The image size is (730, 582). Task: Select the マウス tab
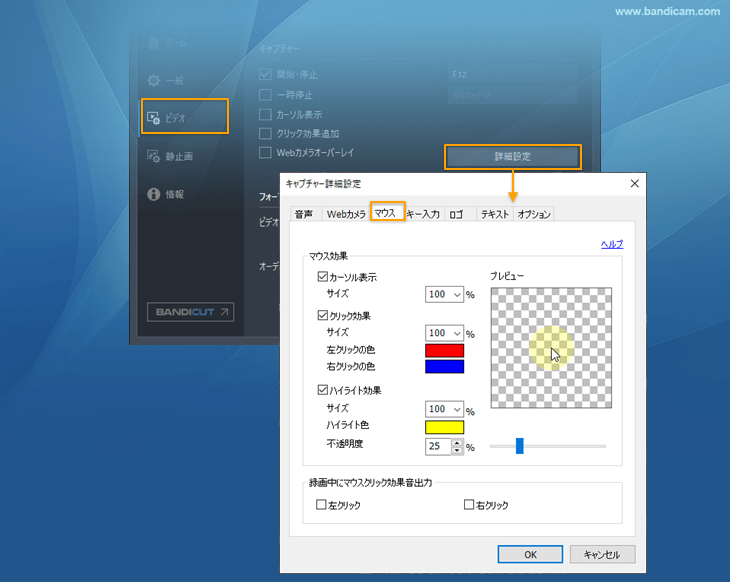pos(387,212)
